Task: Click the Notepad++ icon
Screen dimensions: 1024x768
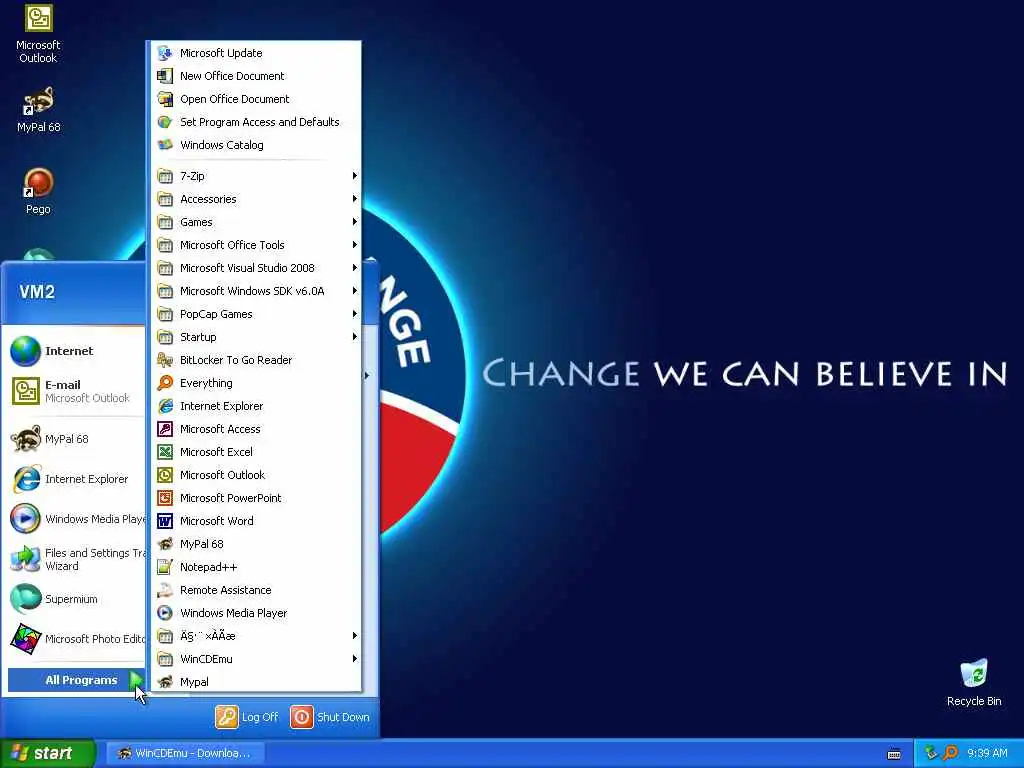Action: click(165, 567)
